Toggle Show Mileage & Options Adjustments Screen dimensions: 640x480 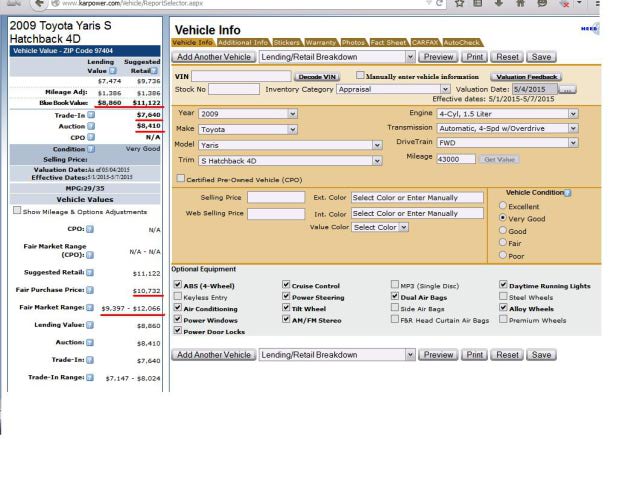click(17, 210)
